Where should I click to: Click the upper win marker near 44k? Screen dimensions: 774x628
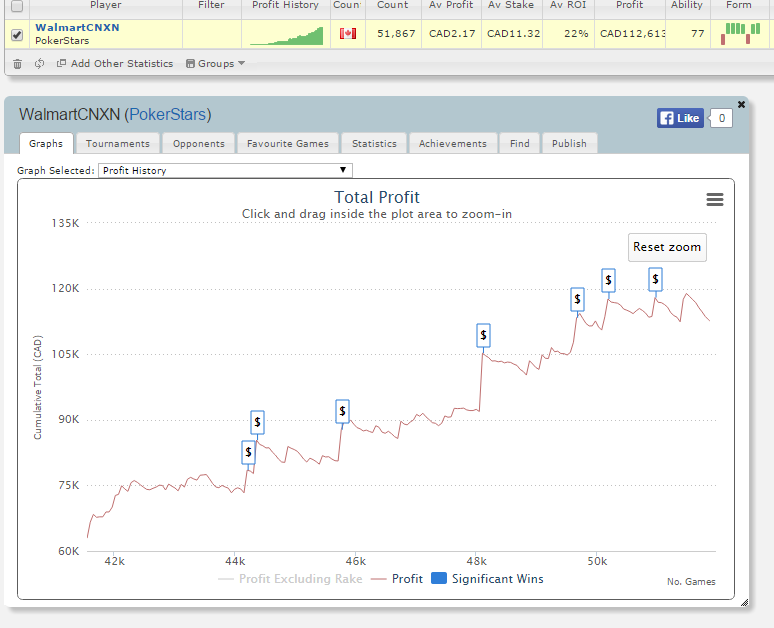257,423
